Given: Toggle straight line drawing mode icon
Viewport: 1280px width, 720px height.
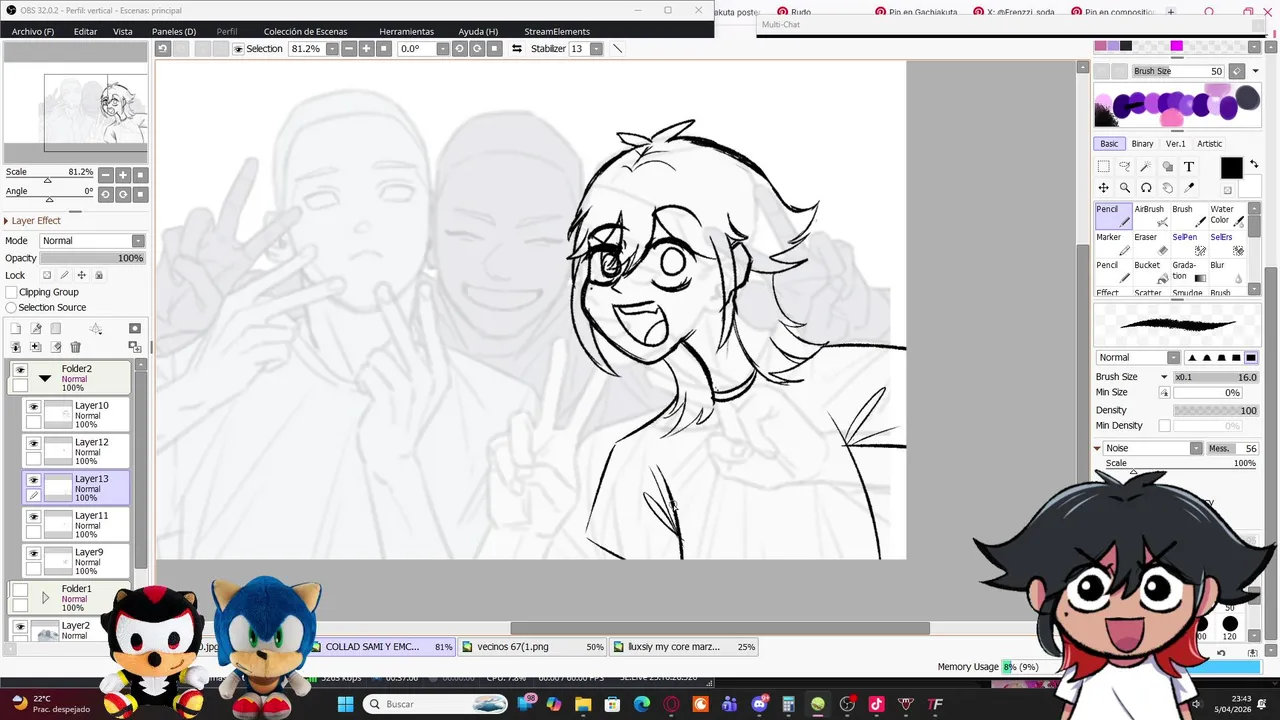Looking at the screenshot, I should click(617, 48).
